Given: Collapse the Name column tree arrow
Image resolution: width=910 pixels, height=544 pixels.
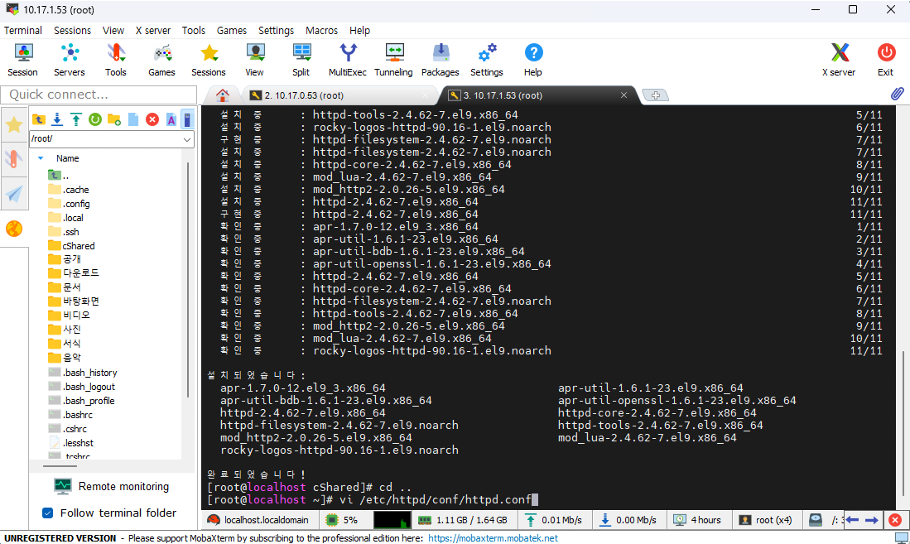Looking at the screenshot, I should (x=41, y=158).
